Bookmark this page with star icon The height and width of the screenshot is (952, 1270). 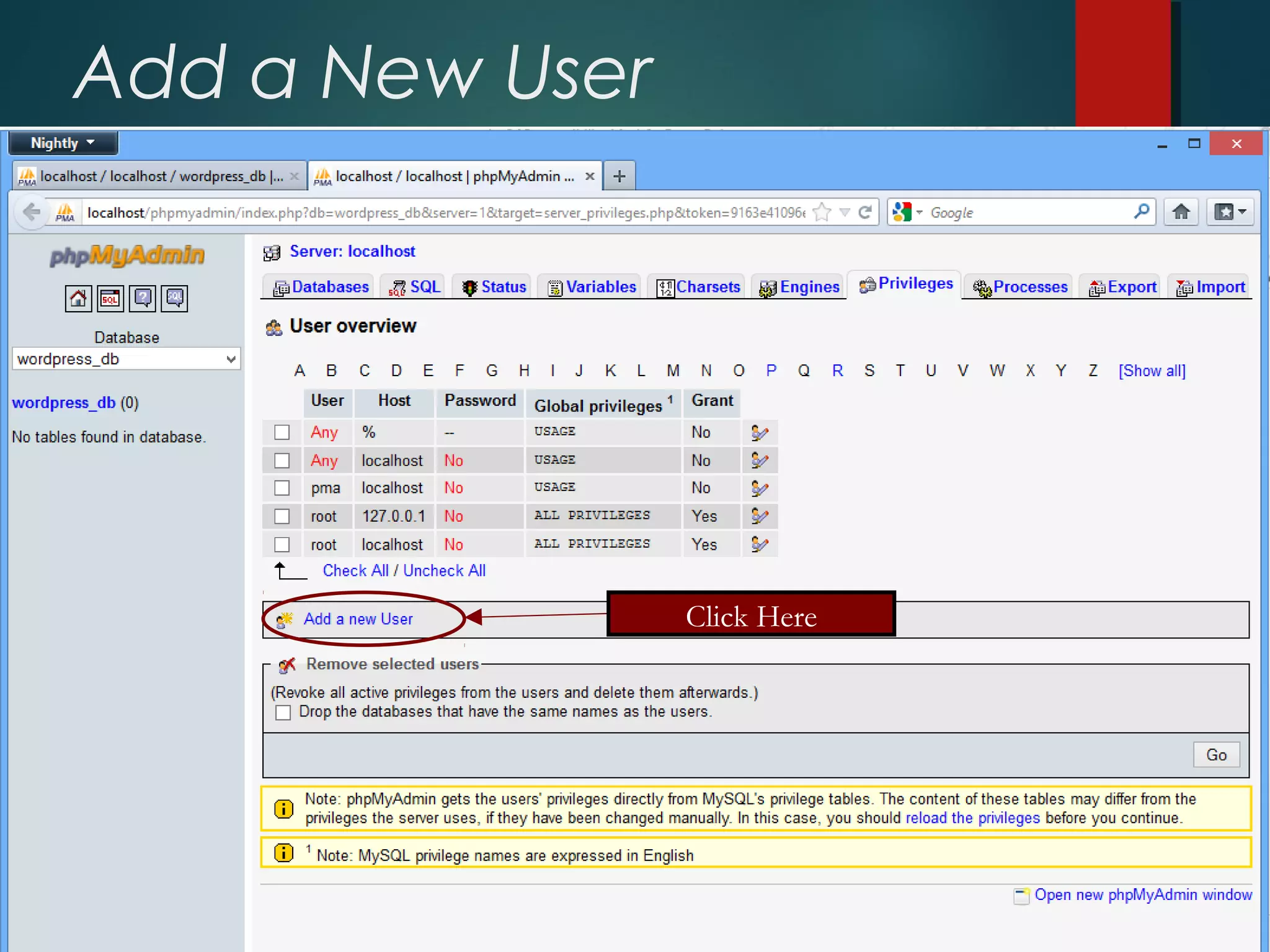[x=822, y=213]
